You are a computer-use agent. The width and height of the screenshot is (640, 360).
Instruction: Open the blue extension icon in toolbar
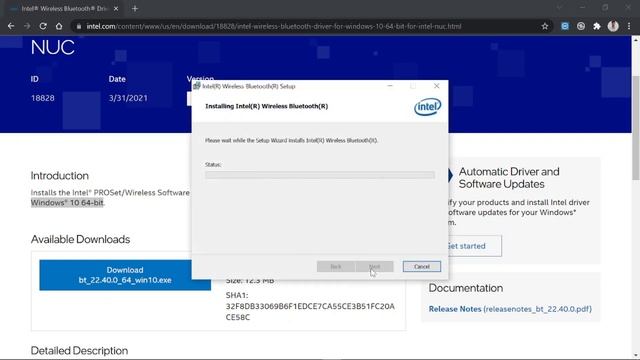pyautogui.click(x=565, y=26)
